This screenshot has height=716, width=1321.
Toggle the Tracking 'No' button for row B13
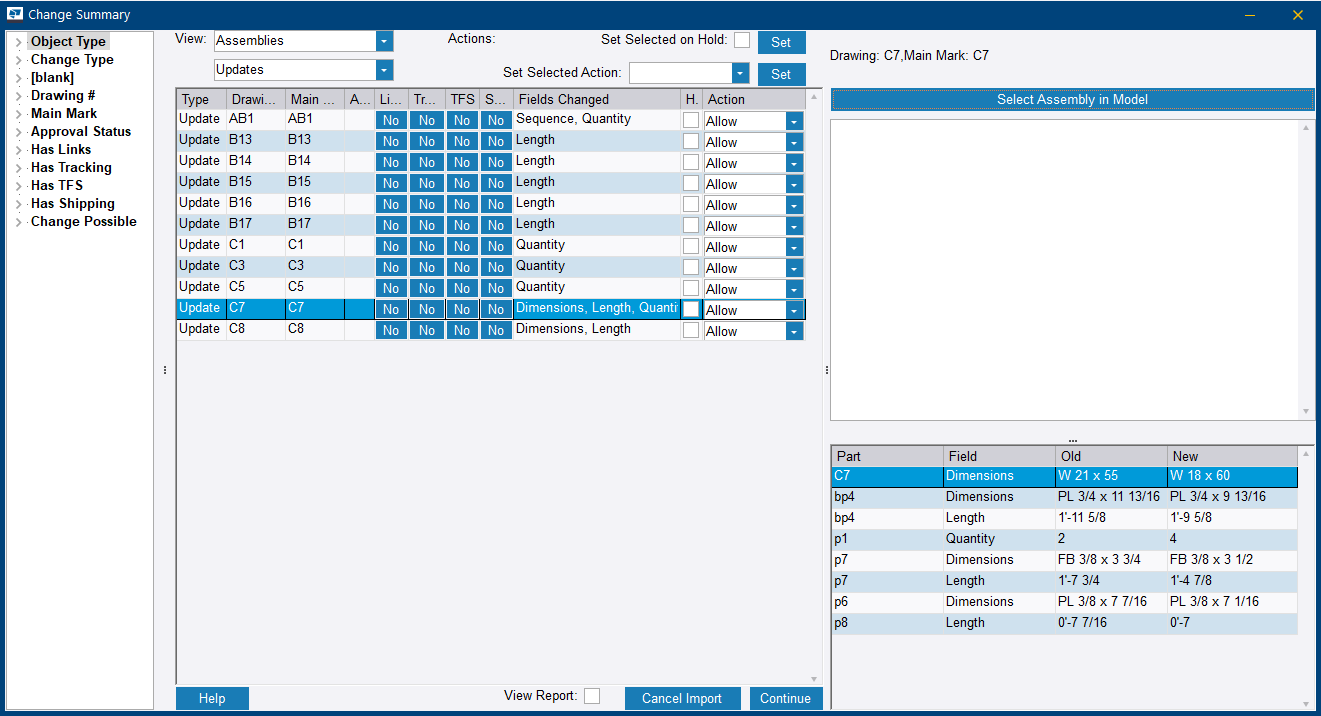426,141
